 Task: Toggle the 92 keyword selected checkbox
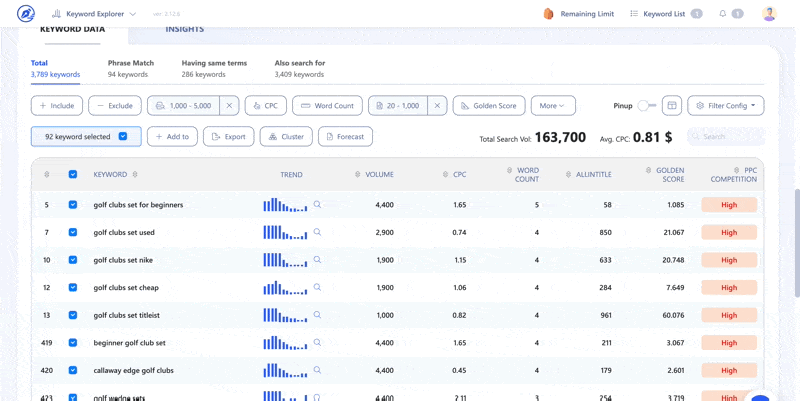122,136
